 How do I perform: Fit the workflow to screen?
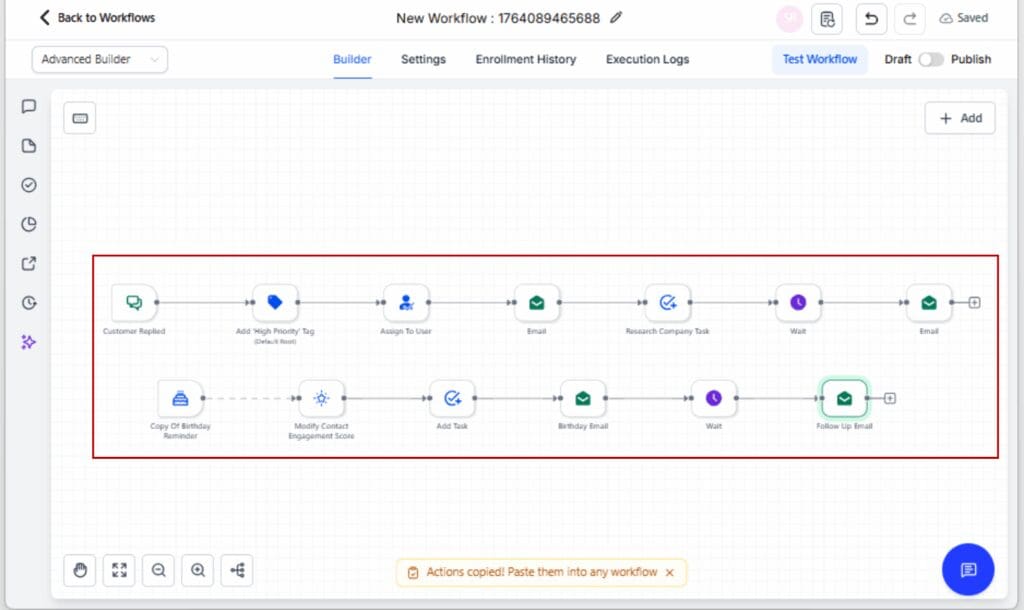coord(118,570)
